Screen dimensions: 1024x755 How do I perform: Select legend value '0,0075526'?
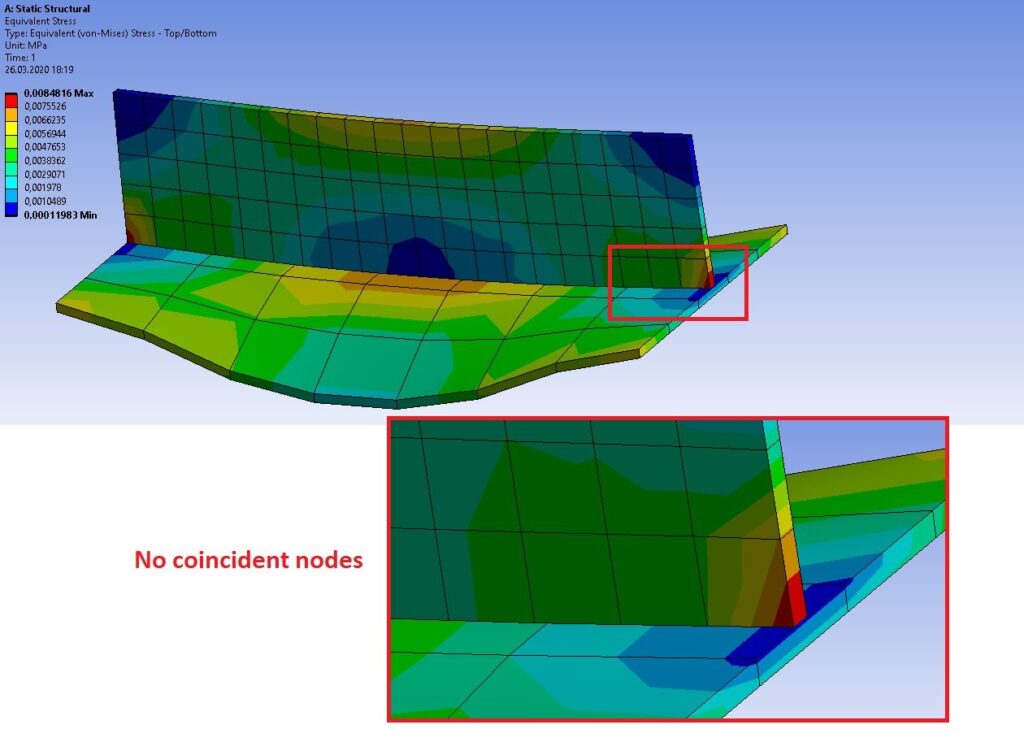pyautogui.click(x=45, y=106)
